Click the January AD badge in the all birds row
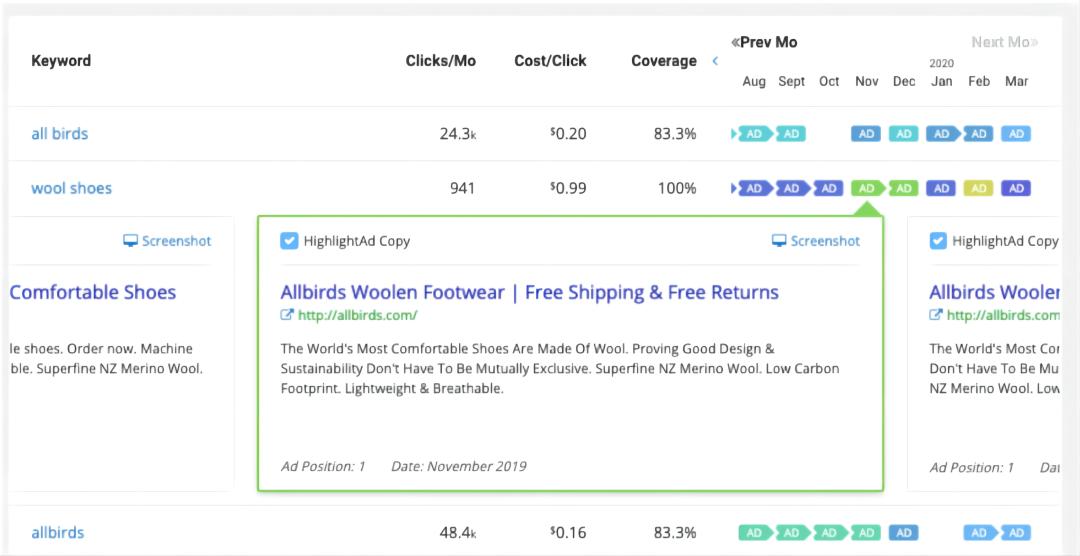 [941, 134]
